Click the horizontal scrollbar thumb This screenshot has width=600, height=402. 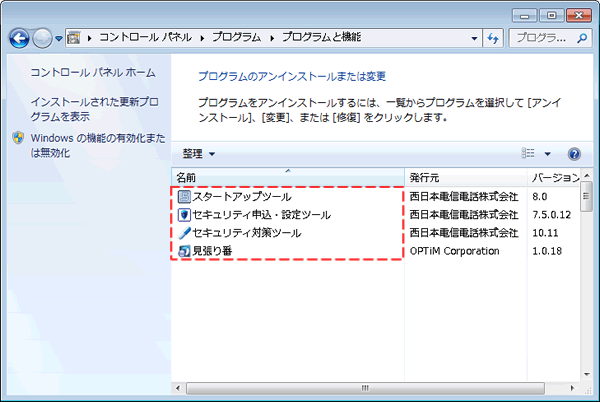365,388
